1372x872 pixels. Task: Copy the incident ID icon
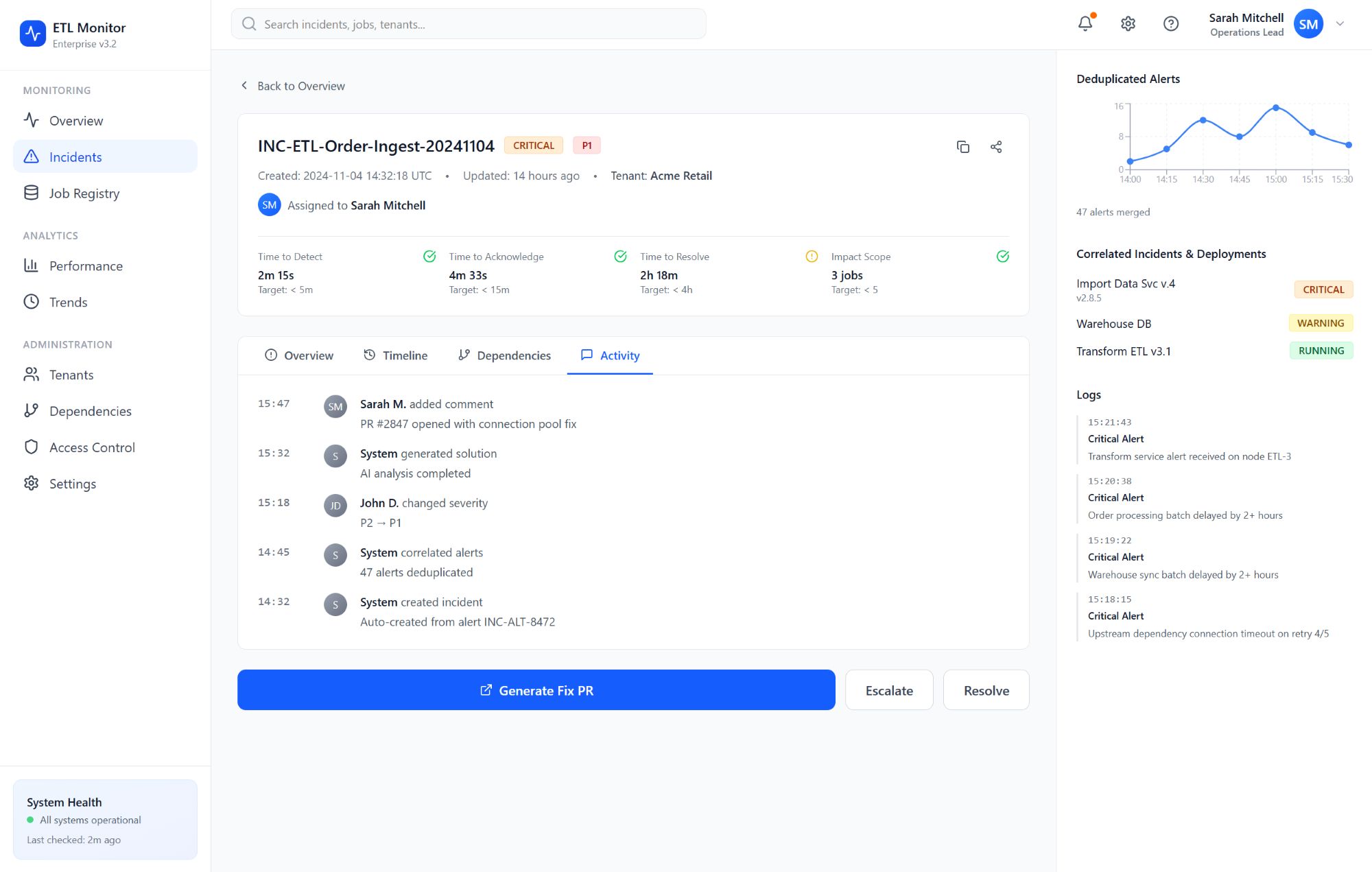pos(962,147)
